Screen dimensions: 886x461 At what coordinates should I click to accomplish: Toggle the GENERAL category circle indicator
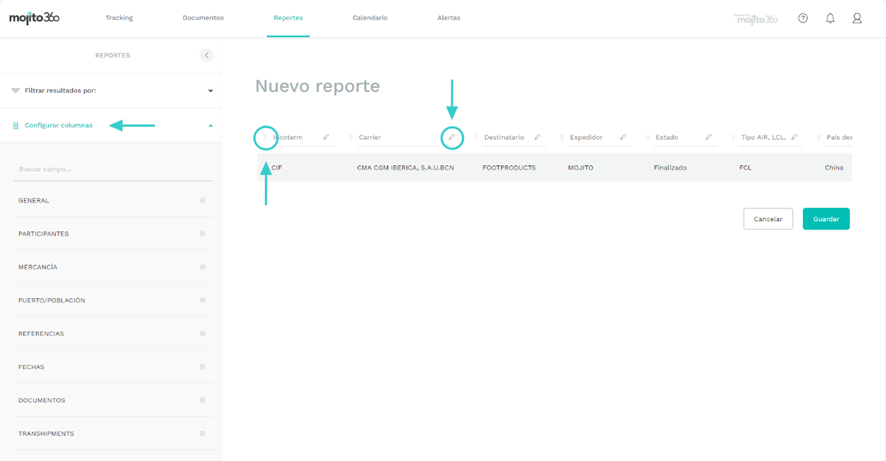pyautogui.click(x=202, y=201)
